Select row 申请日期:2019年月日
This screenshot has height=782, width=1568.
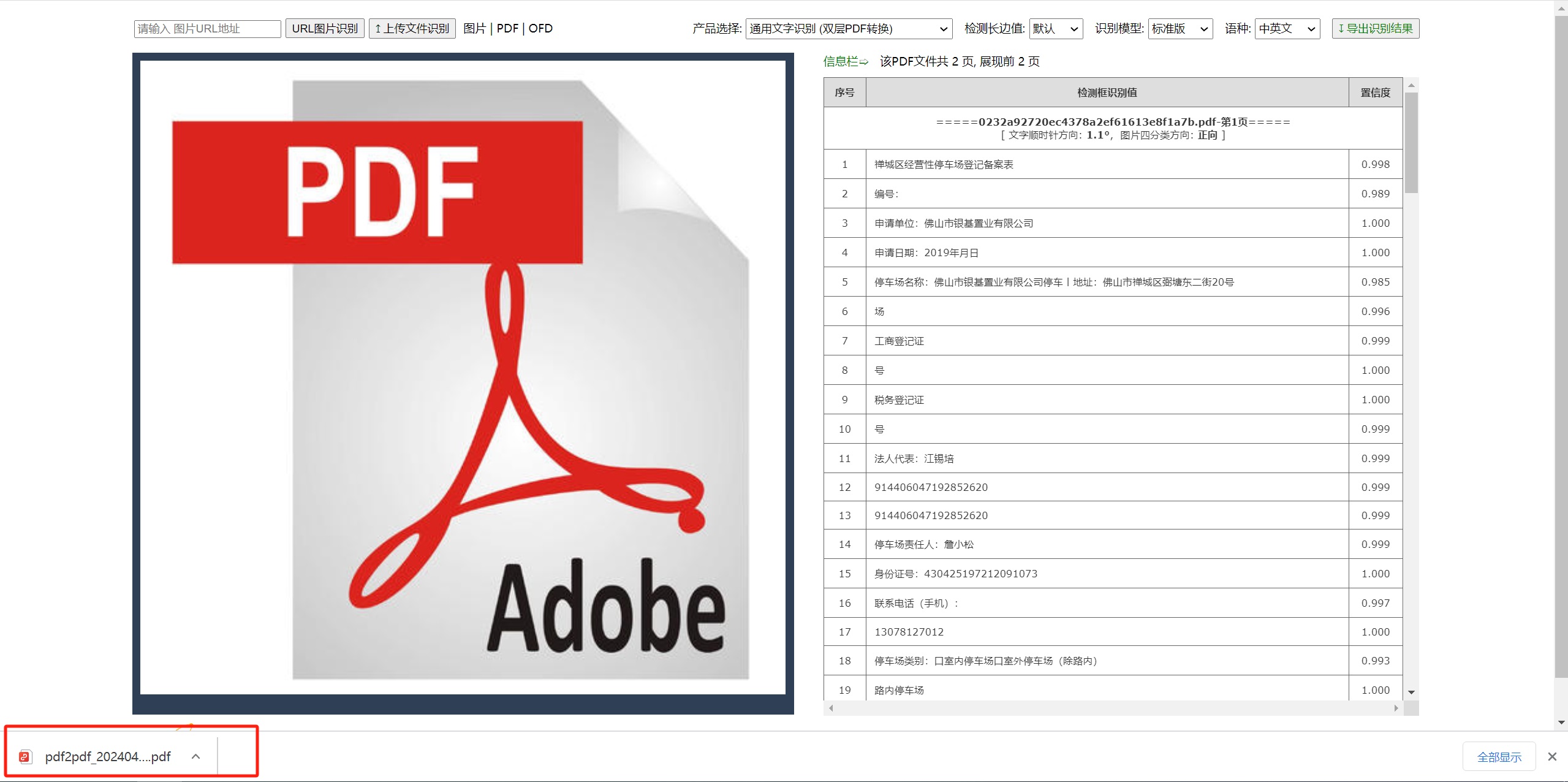[1113, 252]
